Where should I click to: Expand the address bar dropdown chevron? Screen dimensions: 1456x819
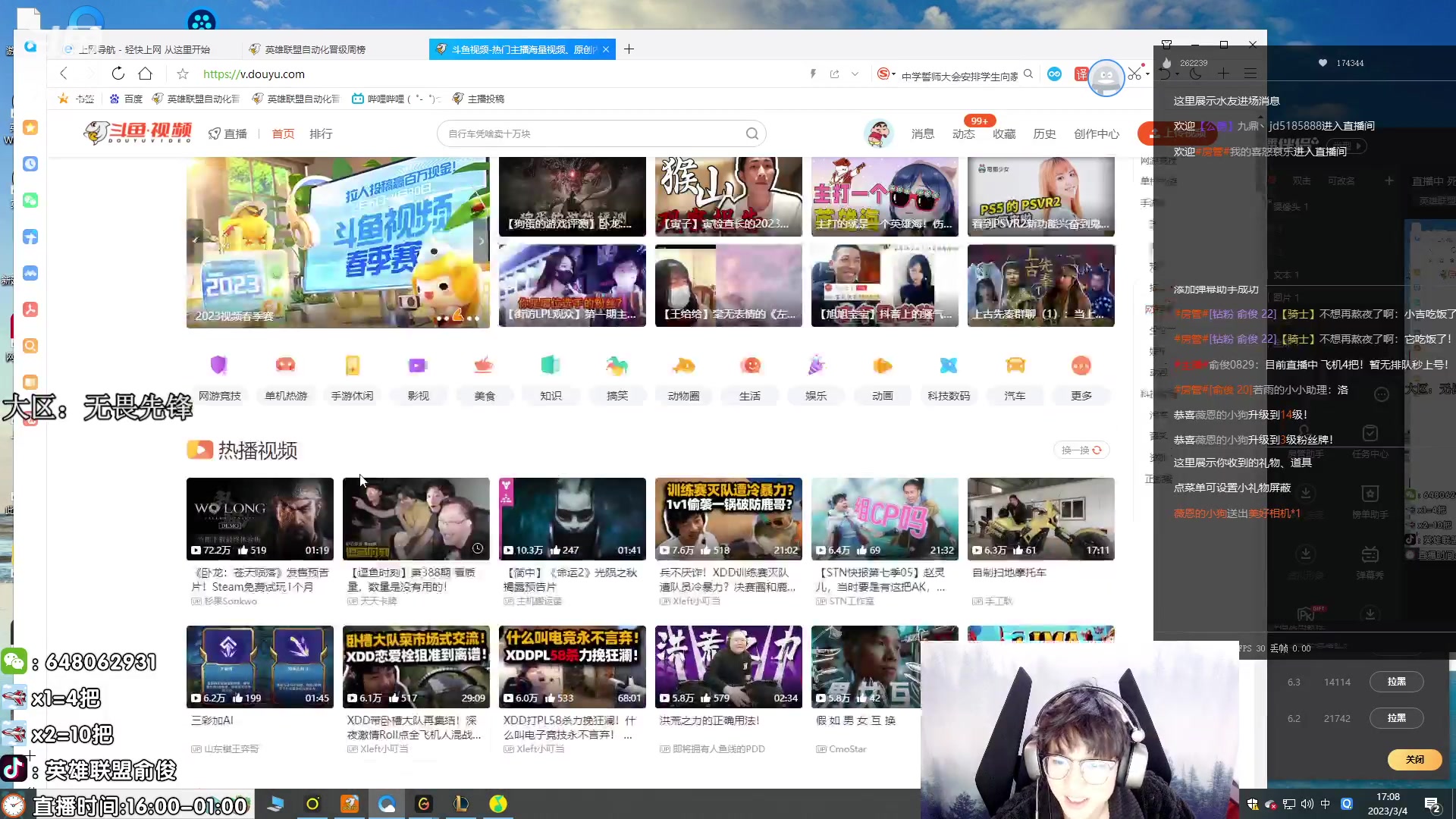pos(855,74)
